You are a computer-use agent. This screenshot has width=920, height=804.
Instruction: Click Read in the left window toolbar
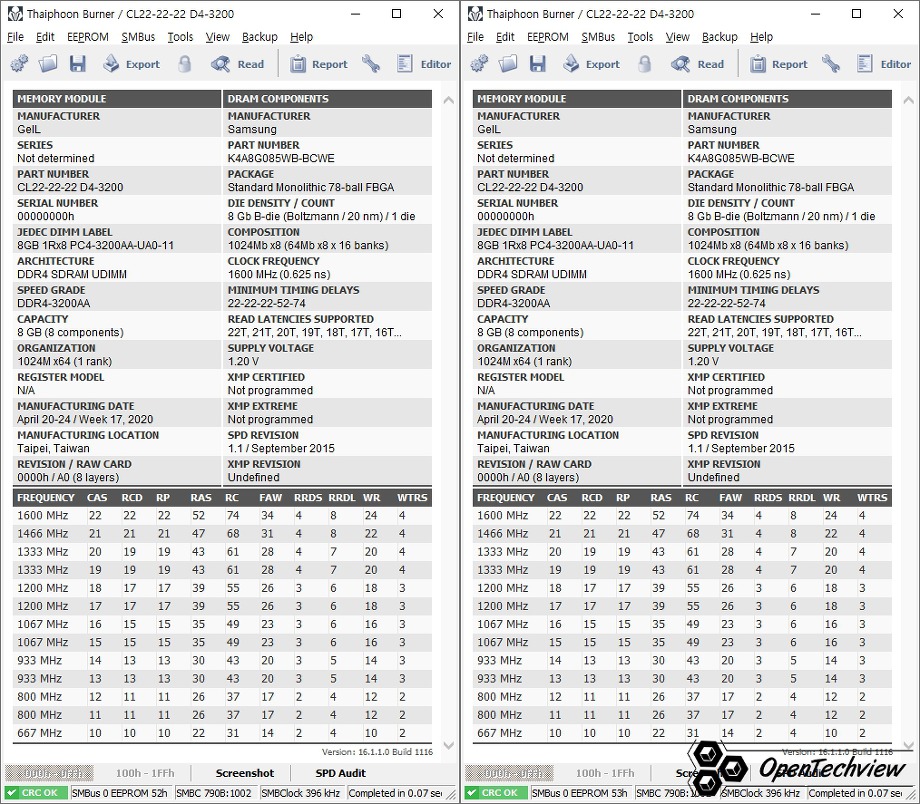pos(238,63)
